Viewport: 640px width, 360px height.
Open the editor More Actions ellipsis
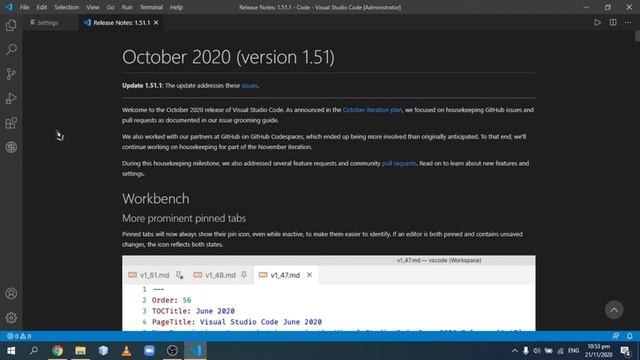click(x=628, y=22)
